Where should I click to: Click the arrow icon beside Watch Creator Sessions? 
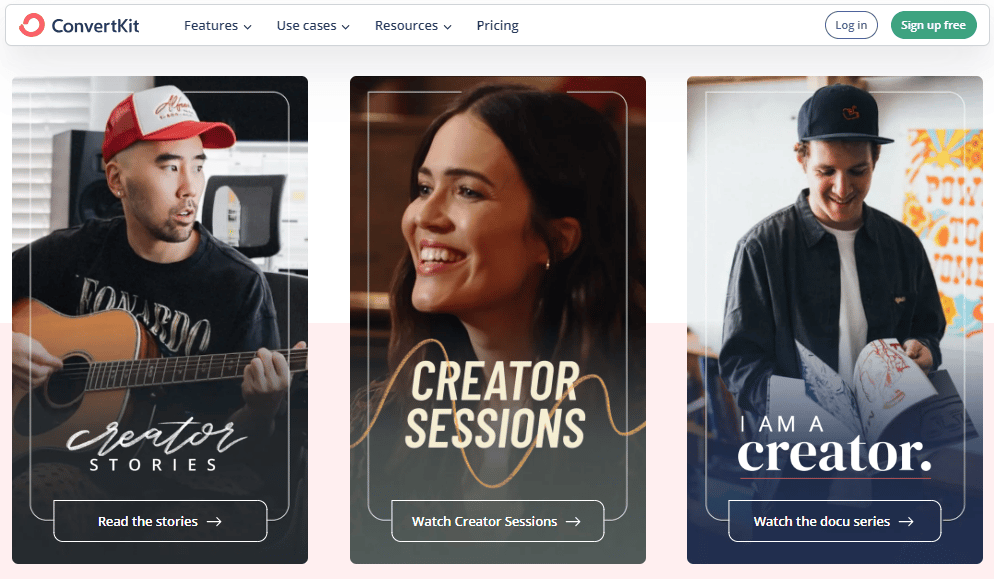coord(573,521)
